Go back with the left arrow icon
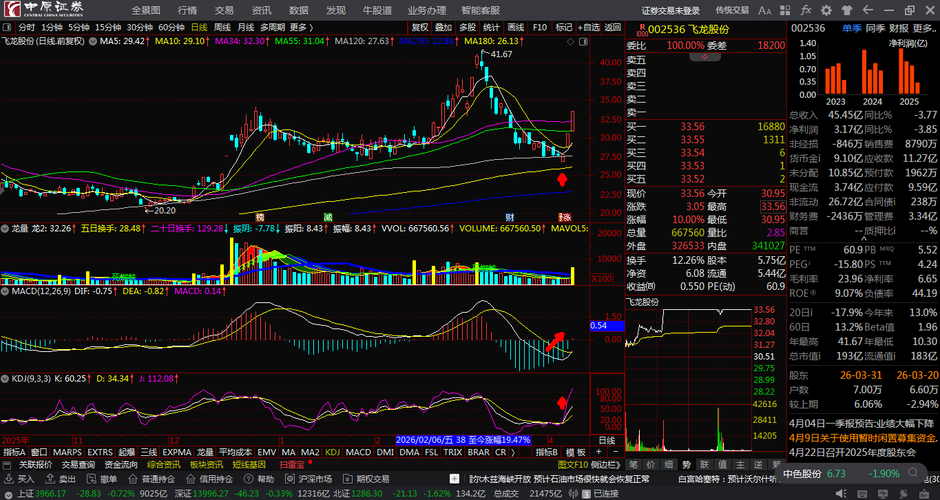 pyautogui.click(x=867, y=10)
